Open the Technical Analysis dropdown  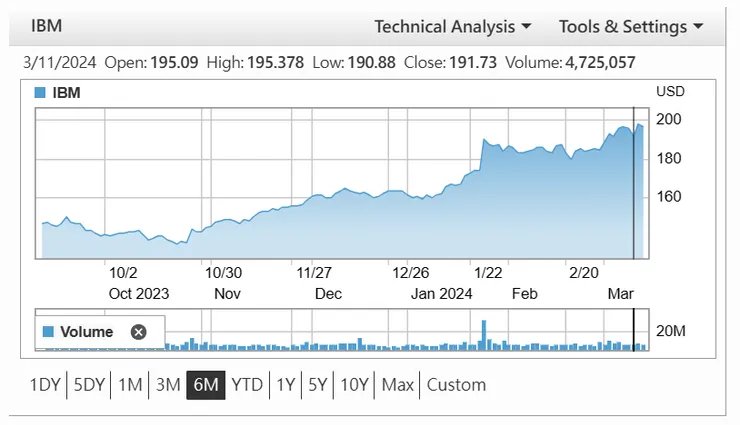(x=452, y=27)
